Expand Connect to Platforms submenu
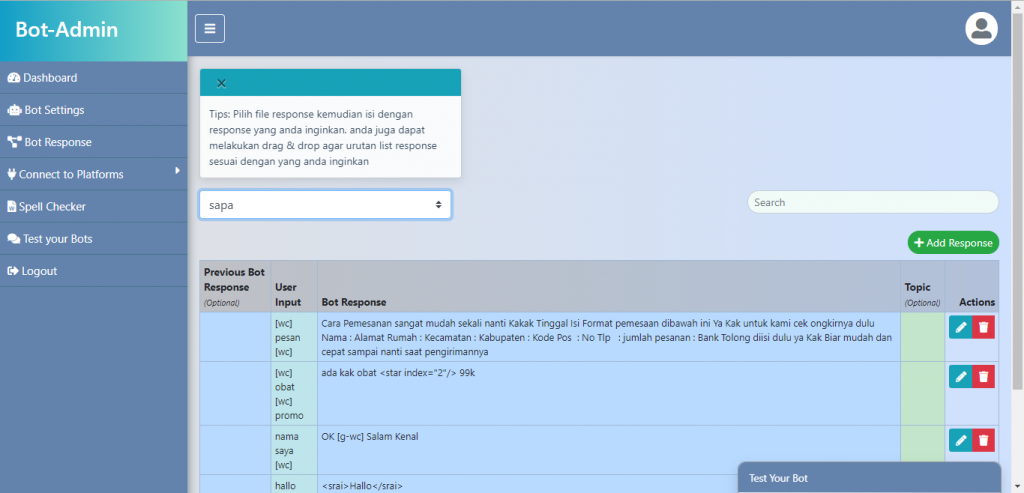The height and width of the screenshot is (493, 1024). pyautogui.click(x=93, y=174)
